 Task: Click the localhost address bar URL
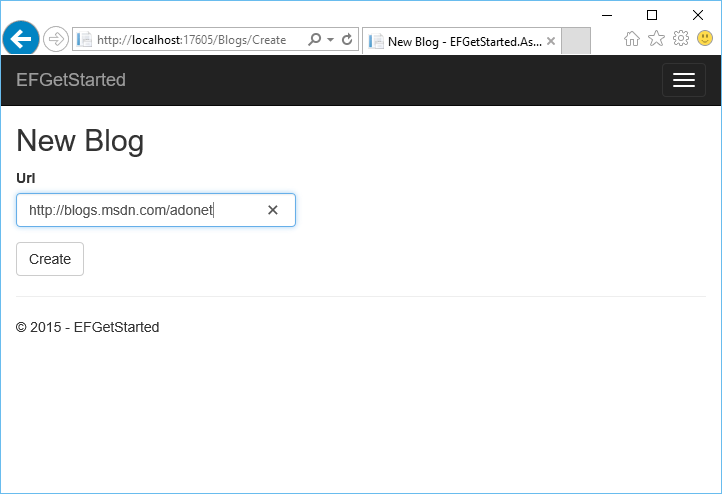pos(192,40)
